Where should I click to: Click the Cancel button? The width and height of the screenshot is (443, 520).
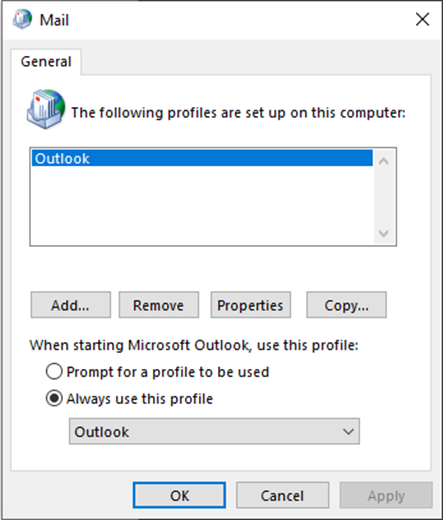(x=282, y=495)
